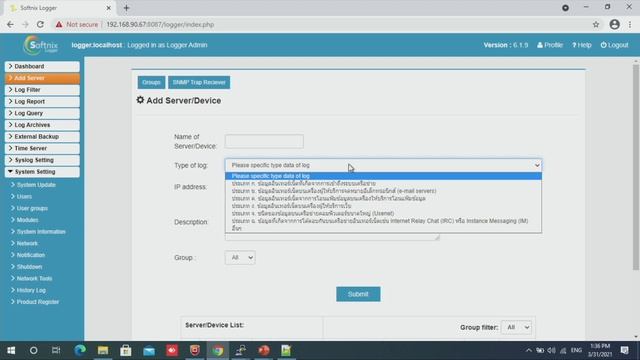Click the Softnix Logger logo
Screen dimensions: 640x360
[40, 45]
